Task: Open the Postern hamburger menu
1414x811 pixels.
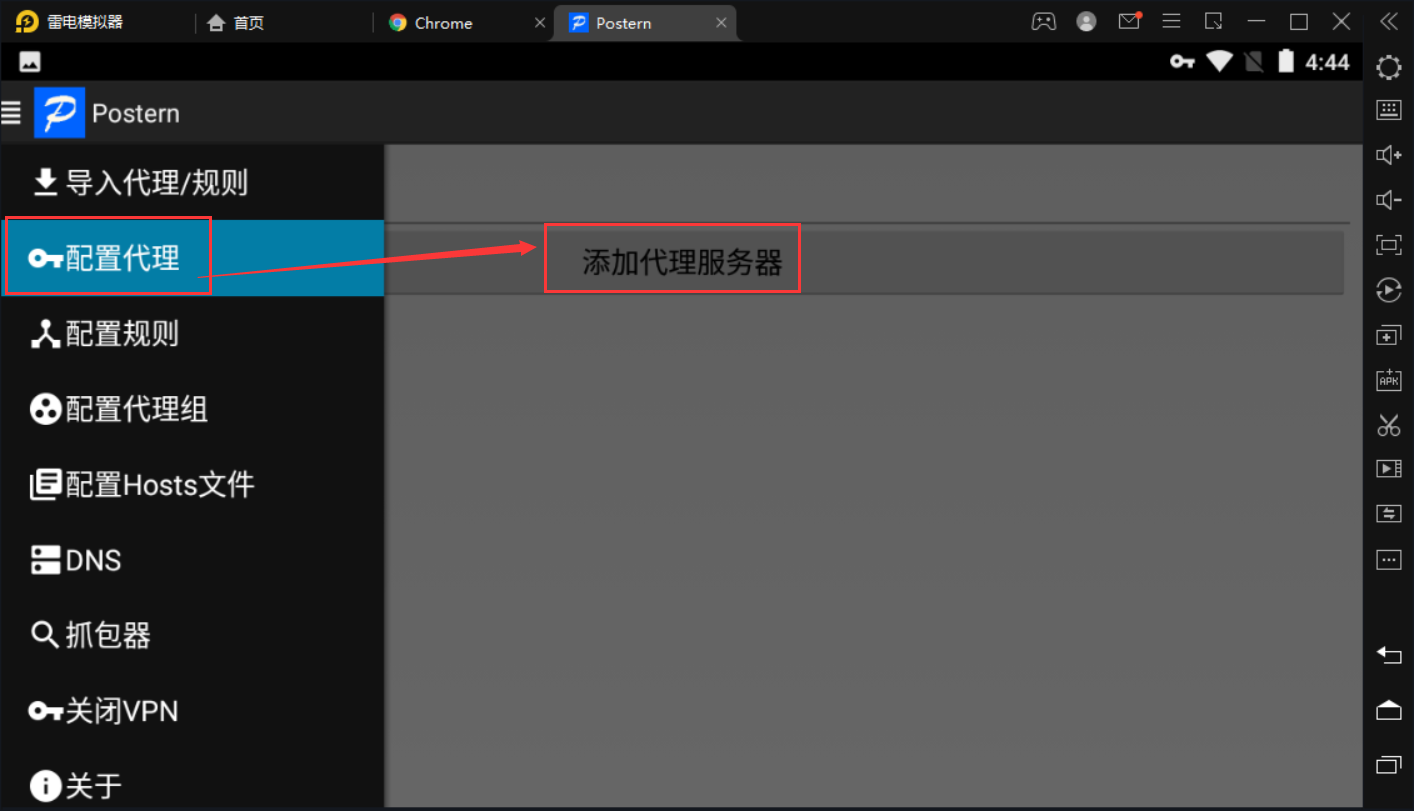Action: [x=11, y=112]
